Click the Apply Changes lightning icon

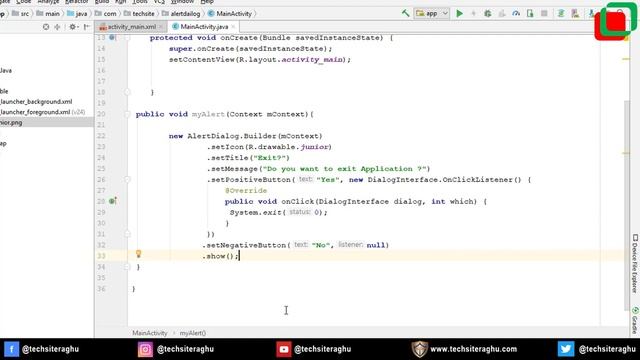(473, 13)
